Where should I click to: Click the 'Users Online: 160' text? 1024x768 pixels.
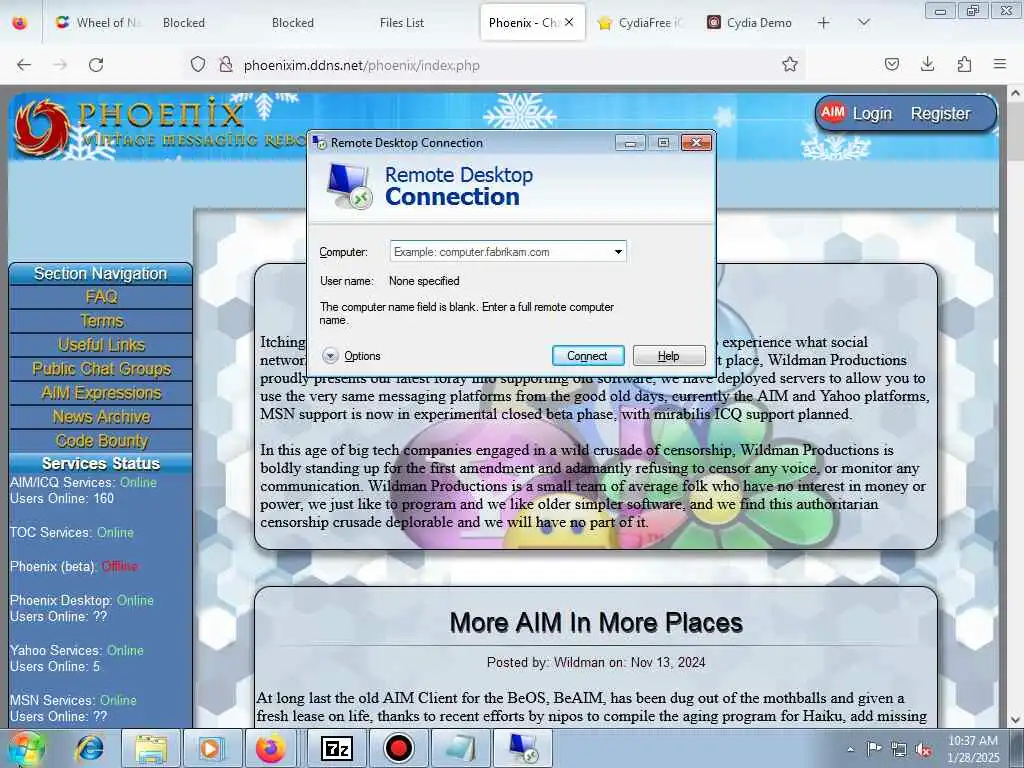click(x=62, y=498)
